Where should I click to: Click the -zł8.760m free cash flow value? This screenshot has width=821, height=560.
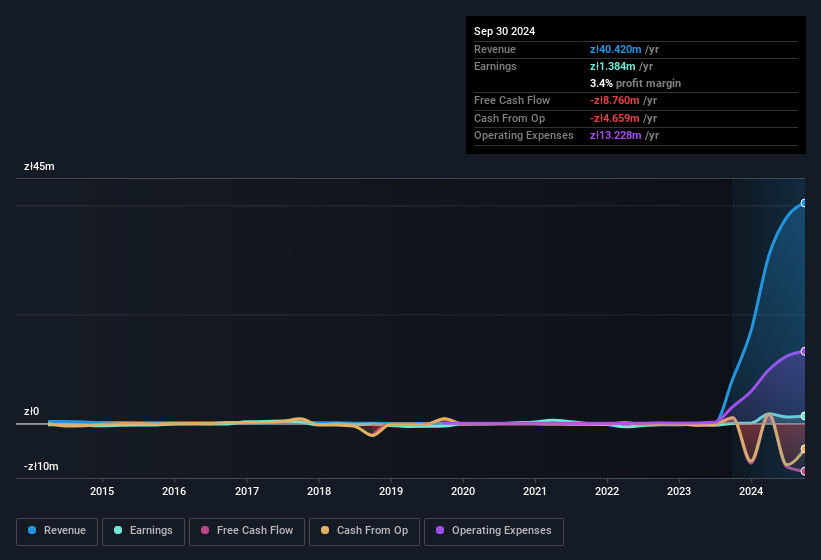614,100
